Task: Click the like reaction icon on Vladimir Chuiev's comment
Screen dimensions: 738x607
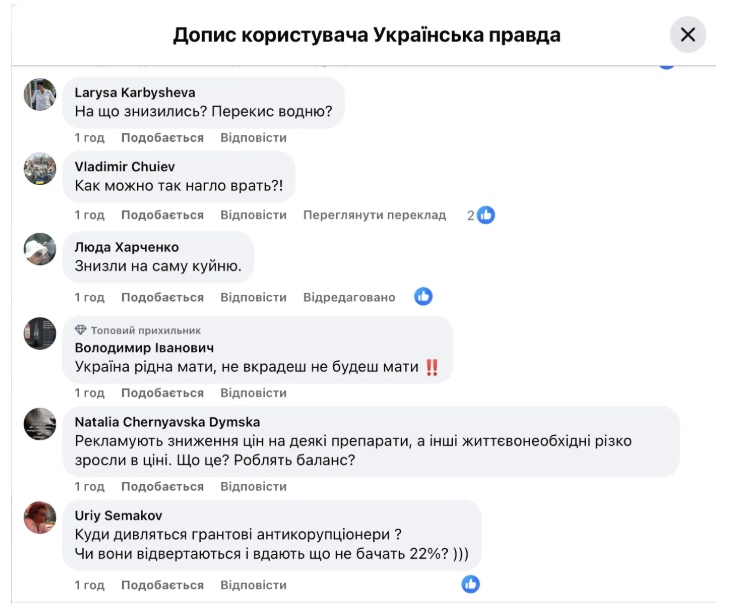Action: pyautogui.click(x=486, y=215)
